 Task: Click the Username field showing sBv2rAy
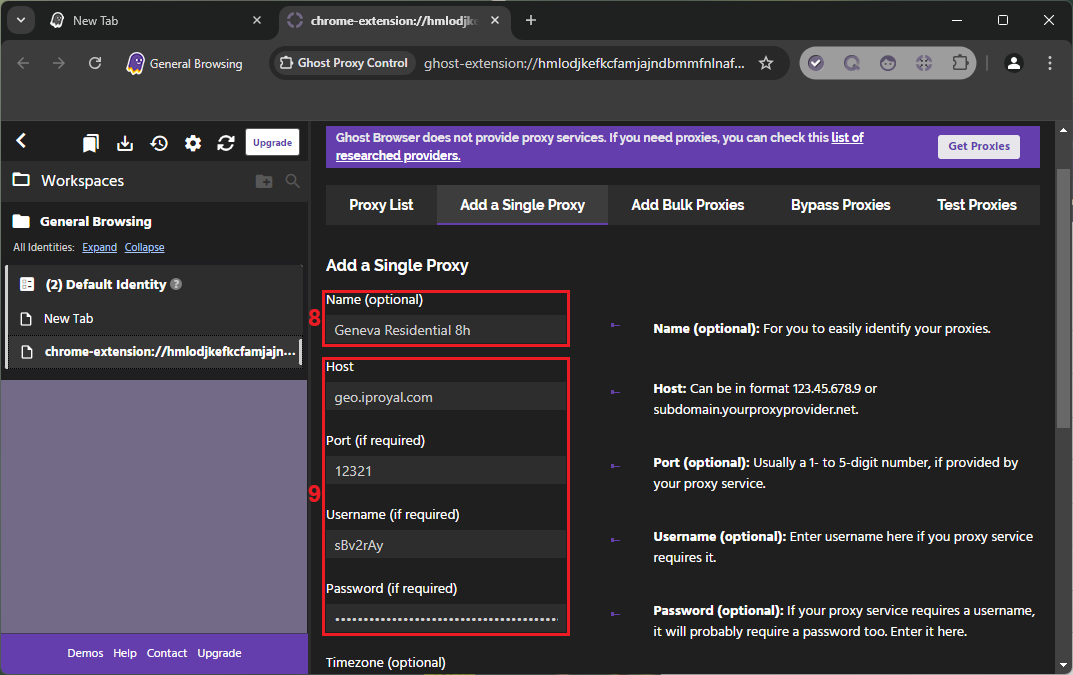(x=446, y=545)
